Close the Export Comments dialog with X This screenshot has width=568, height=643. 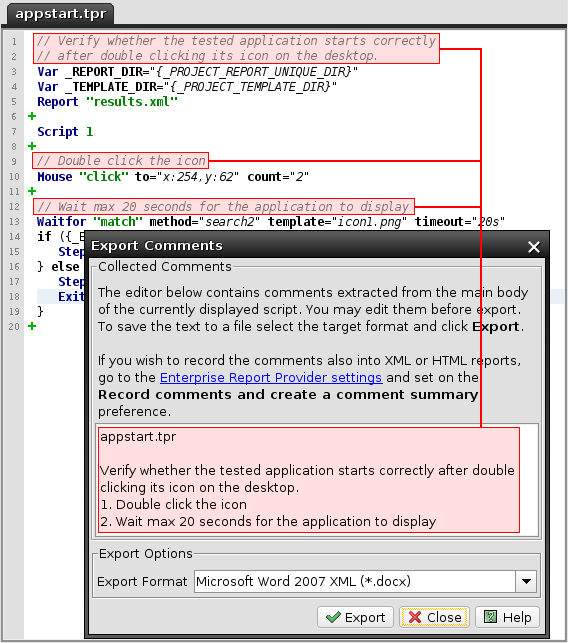point(534,247)
